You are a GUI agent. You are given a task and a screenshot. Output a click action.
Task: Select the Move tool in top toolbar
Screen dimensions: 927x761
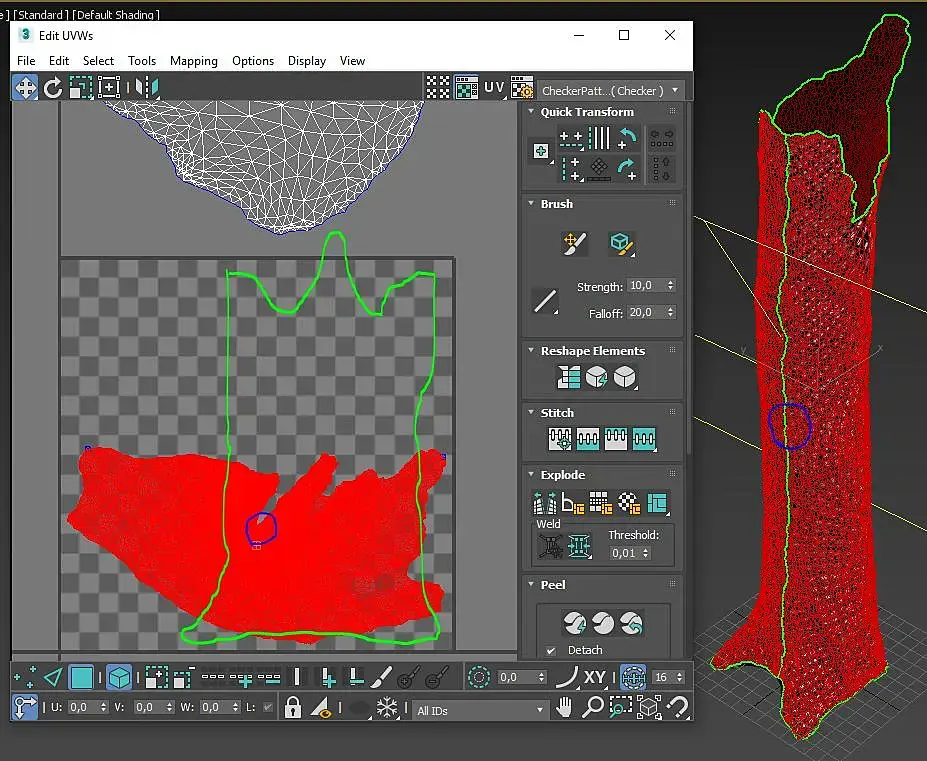coord(25,88)
